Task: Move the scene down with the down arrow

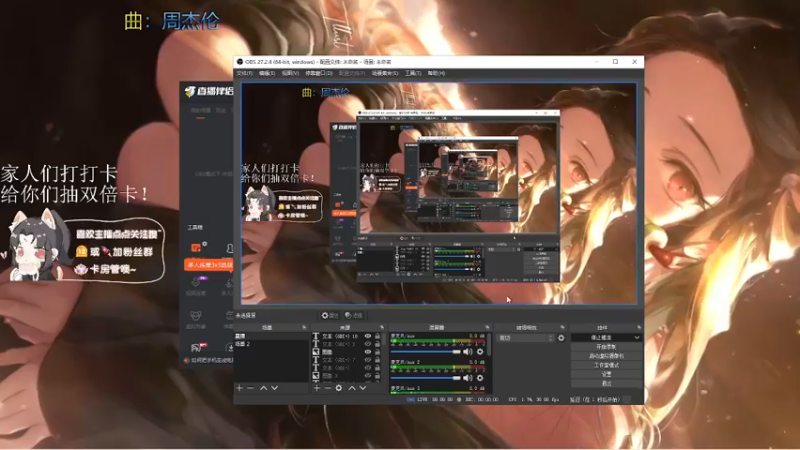Action: click(x=274, y=388)
